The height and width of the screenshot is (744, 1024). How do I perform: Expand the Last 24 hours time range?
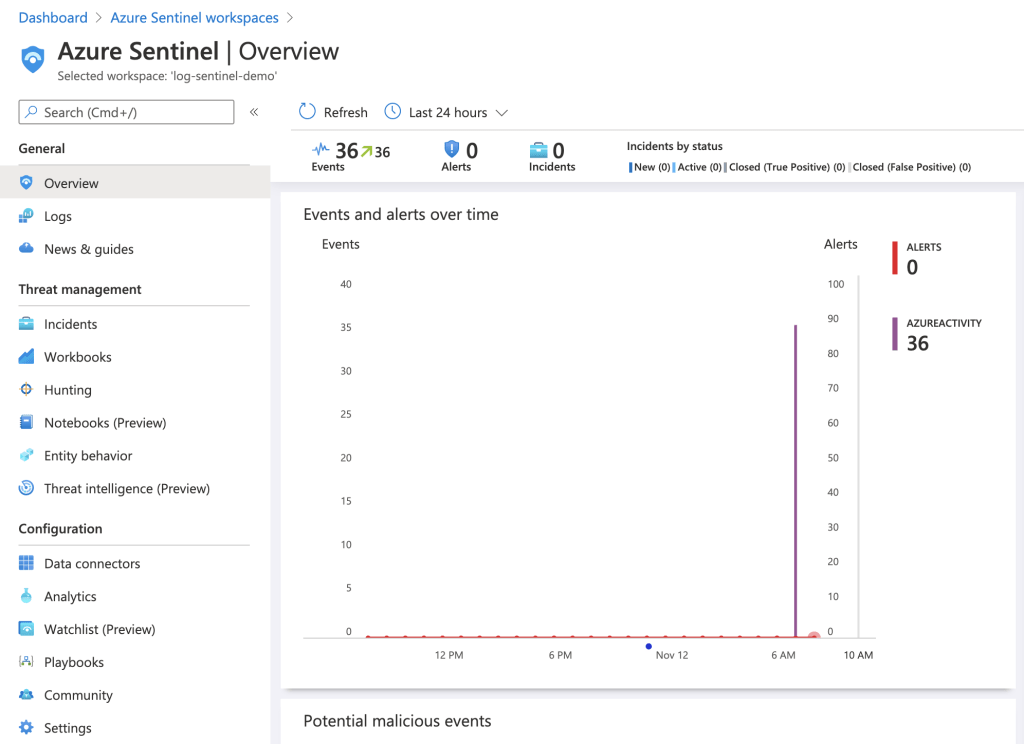click(448, 112)
